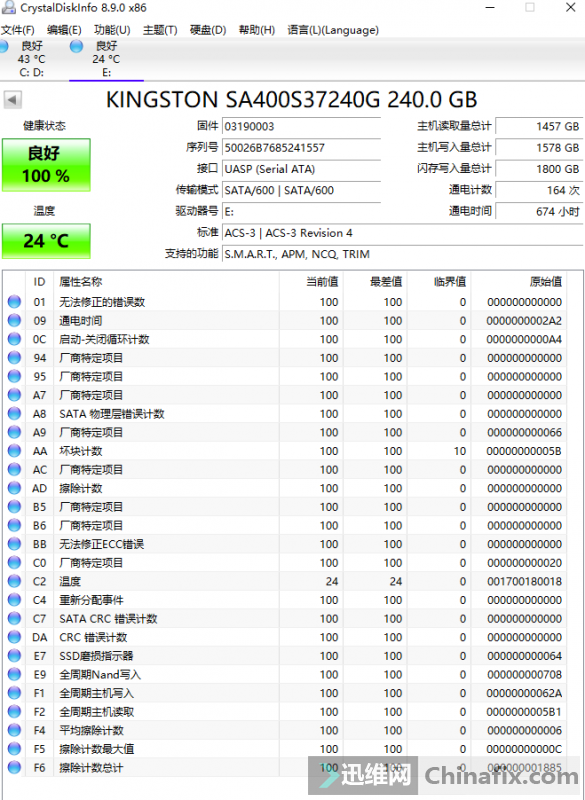Click the 标准 field ACS-3 | ACS-3 Revision 4

tap(402, 233)
